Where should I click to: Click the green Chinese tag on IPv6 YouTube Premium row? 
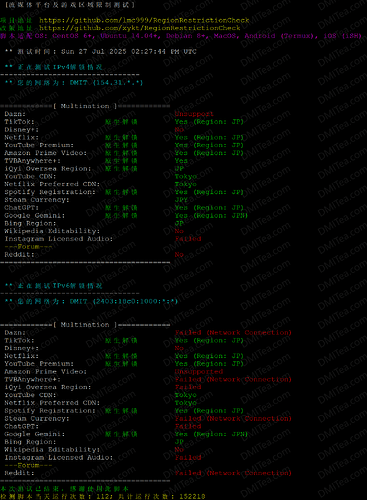(121, 364)
